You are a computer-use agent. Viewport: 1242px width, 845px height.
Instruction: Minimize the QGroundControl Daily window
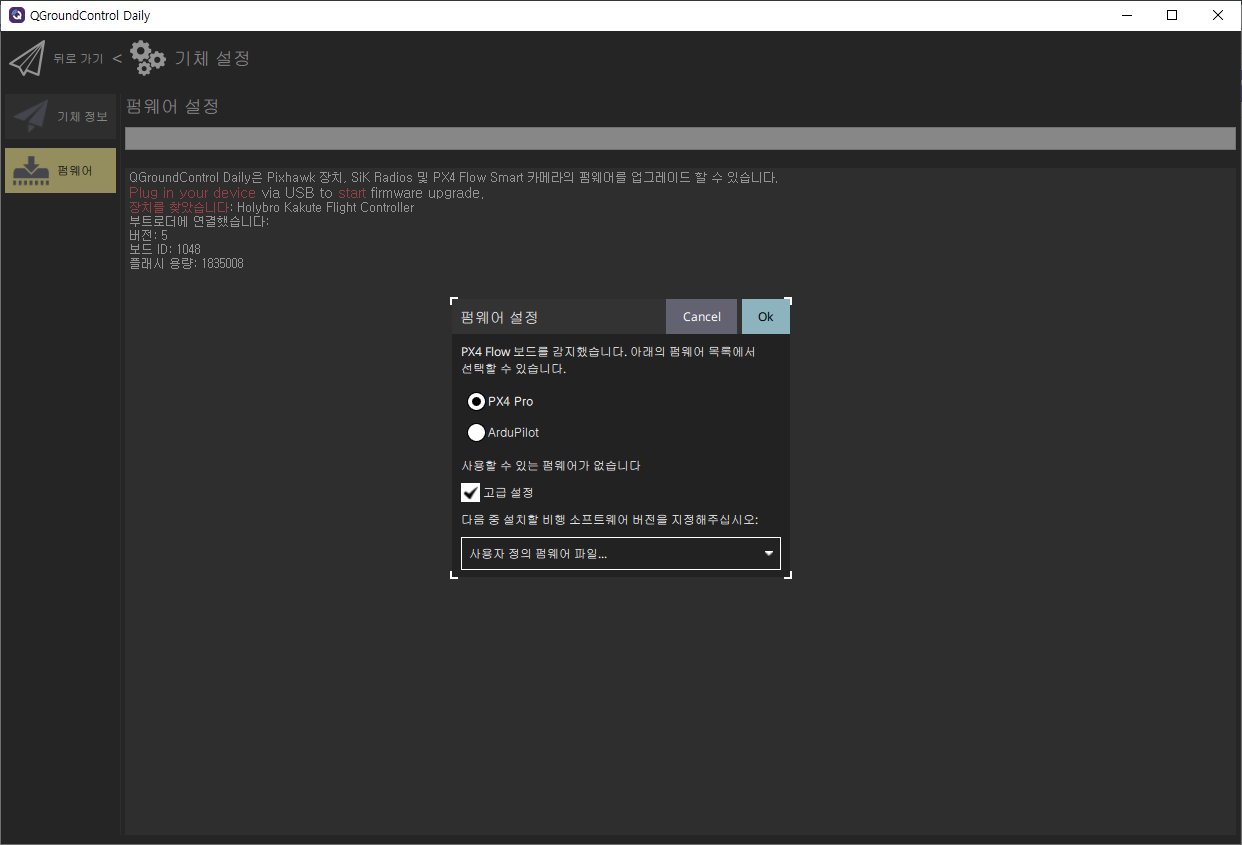point(1126,15)
